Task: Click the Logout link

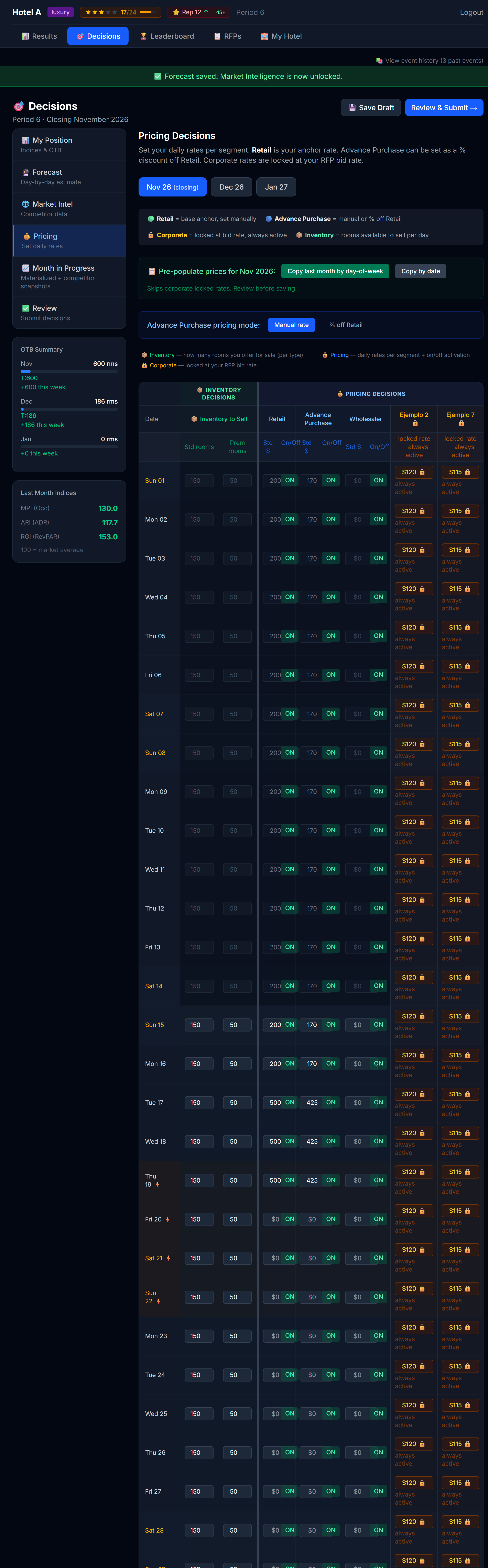Action: point(471,12)
